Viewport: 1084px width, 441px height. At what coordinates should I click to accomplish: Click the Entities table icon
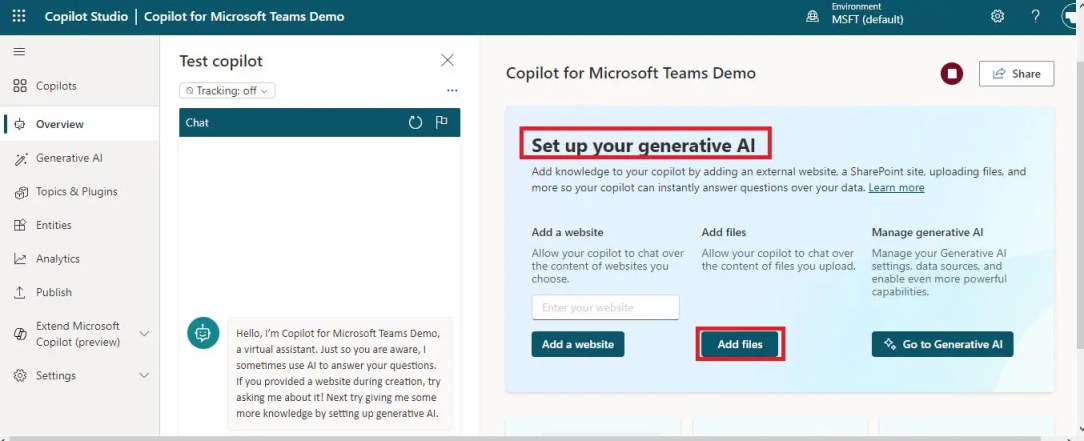coord(20,225)
